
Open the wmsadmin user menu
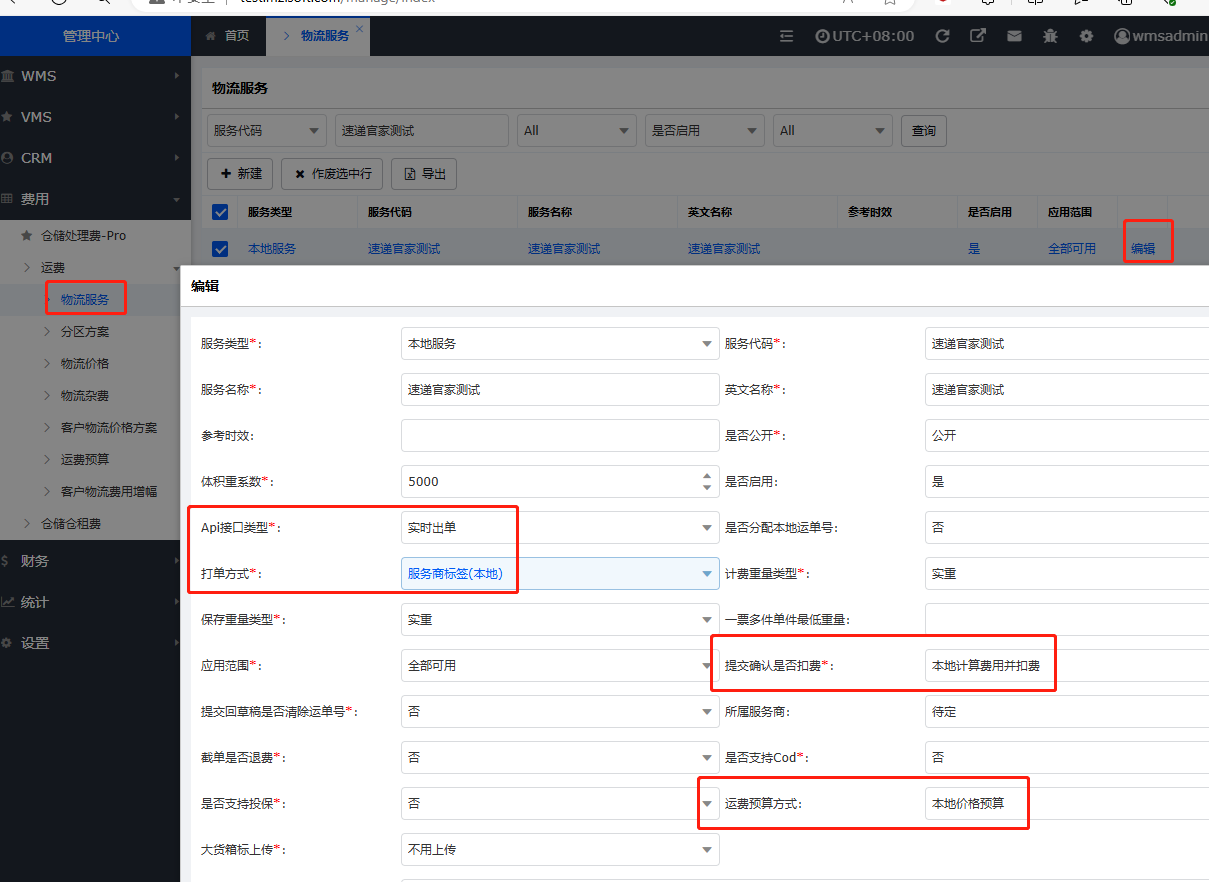(1161, 36)
